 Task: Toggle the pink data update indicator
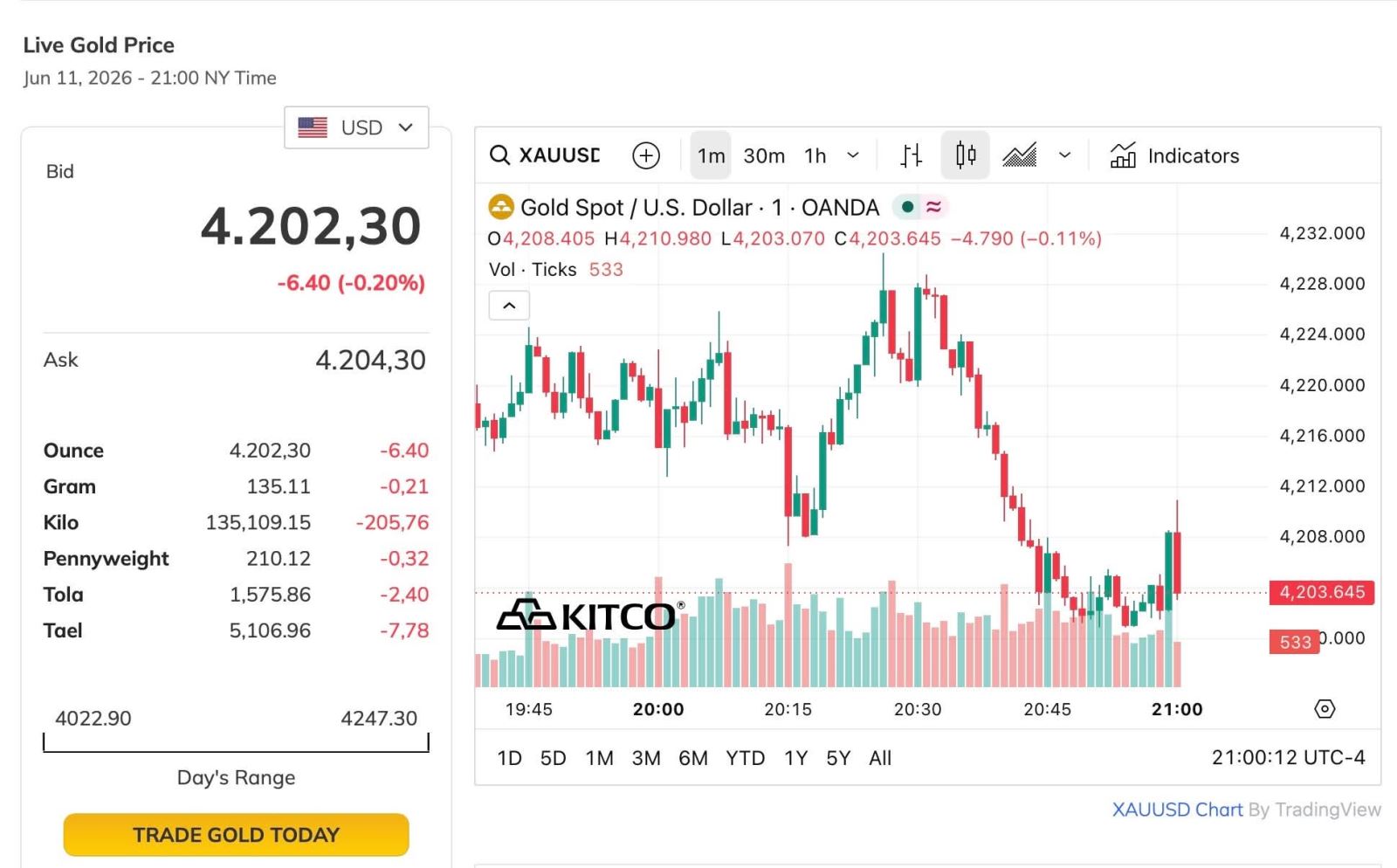(933, 207)
